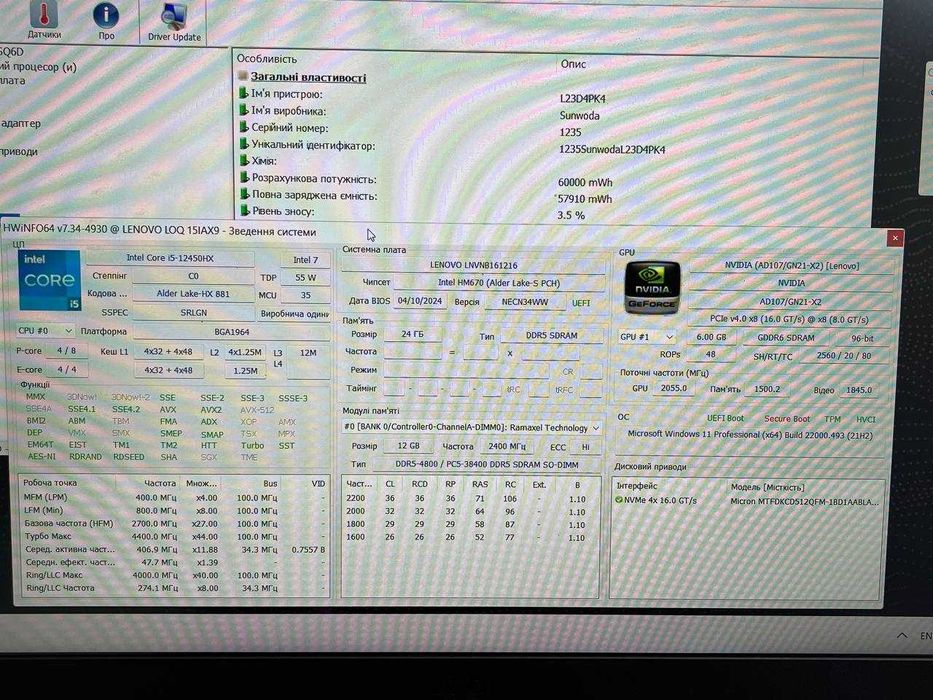The image size is (933, 700).
Task: Click the 60000 mWh design capacity value
Action: point(585,182)
